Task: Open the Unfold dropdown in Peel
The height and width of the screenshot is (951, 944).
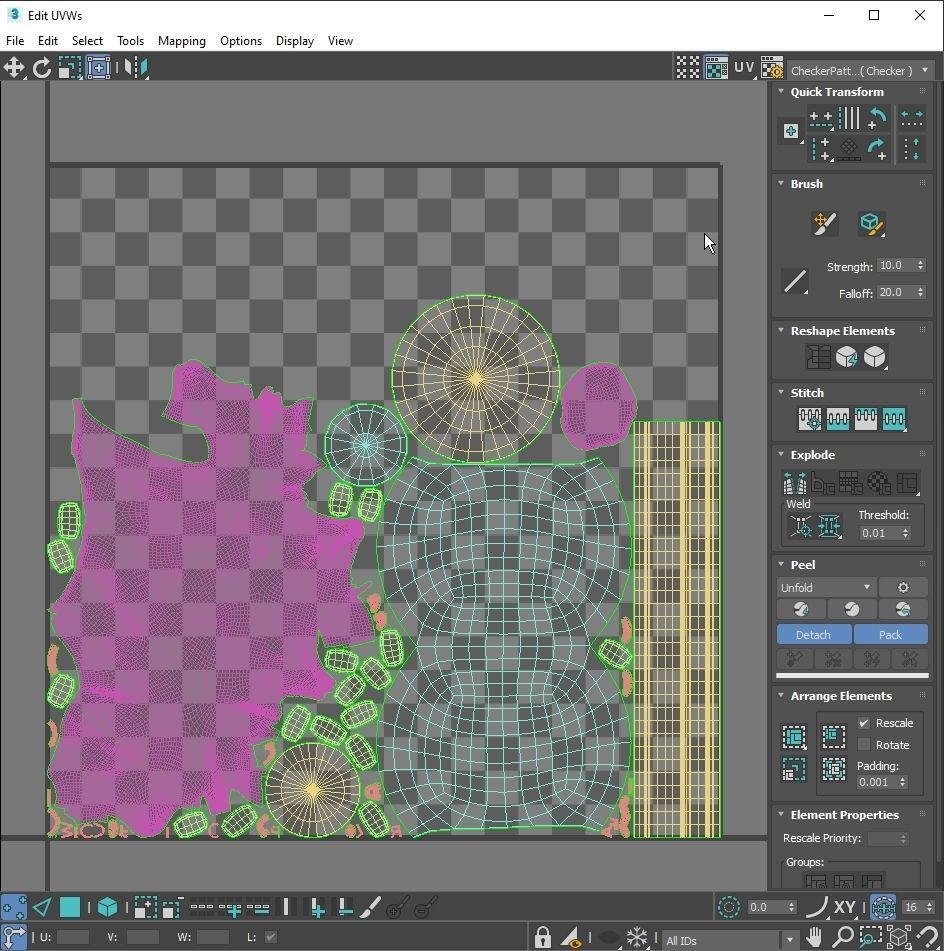Action: 825,588
